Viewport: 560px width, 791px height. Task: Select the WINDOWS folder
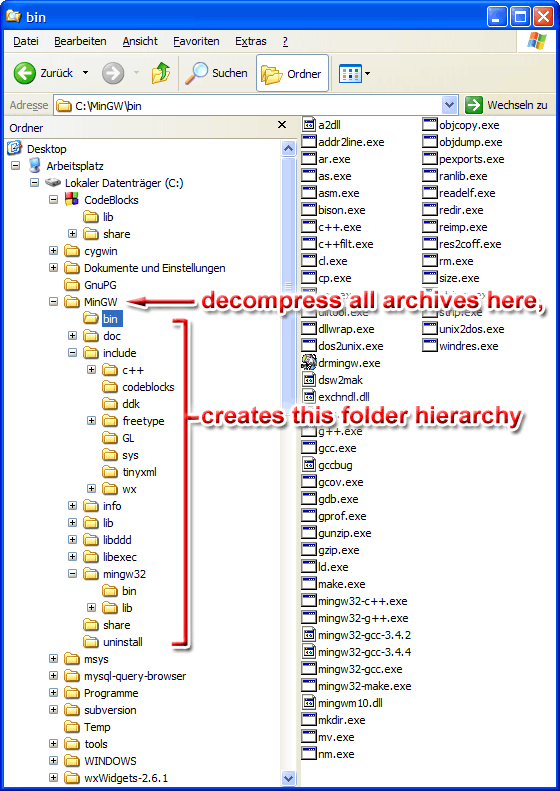pyautogui.click(x=101, y=761)
